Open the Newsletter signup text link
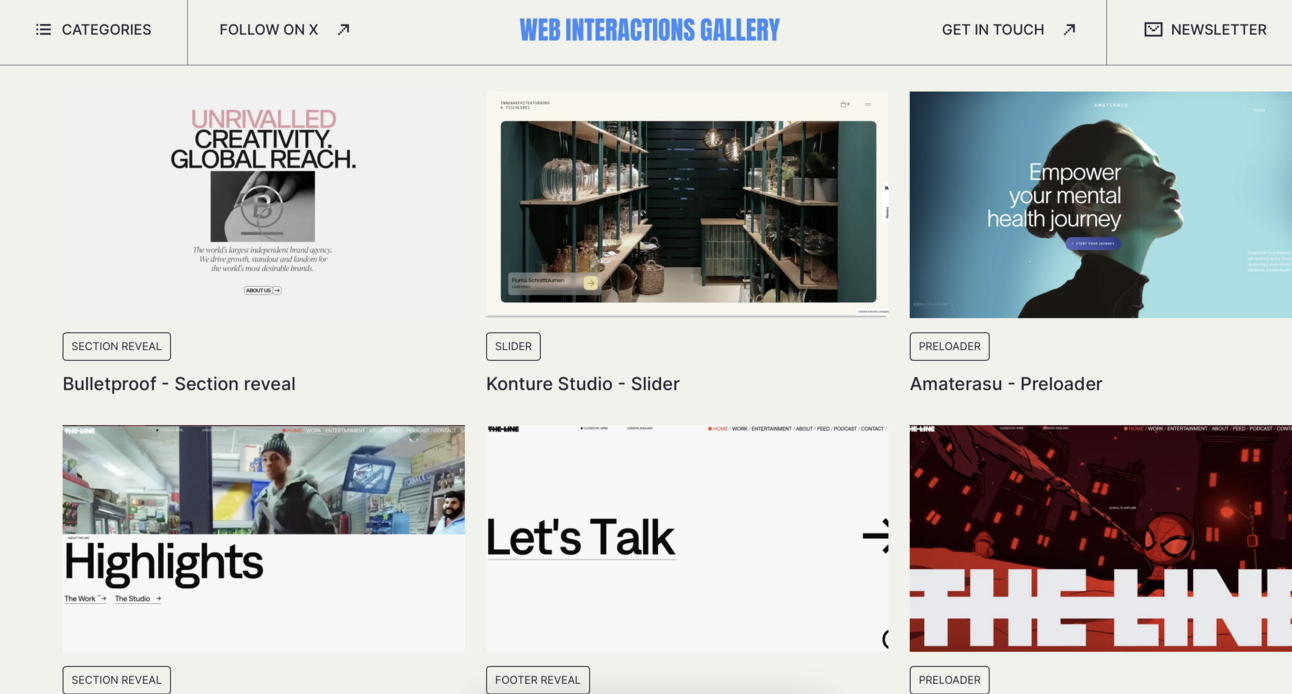 pos(1218,30)
